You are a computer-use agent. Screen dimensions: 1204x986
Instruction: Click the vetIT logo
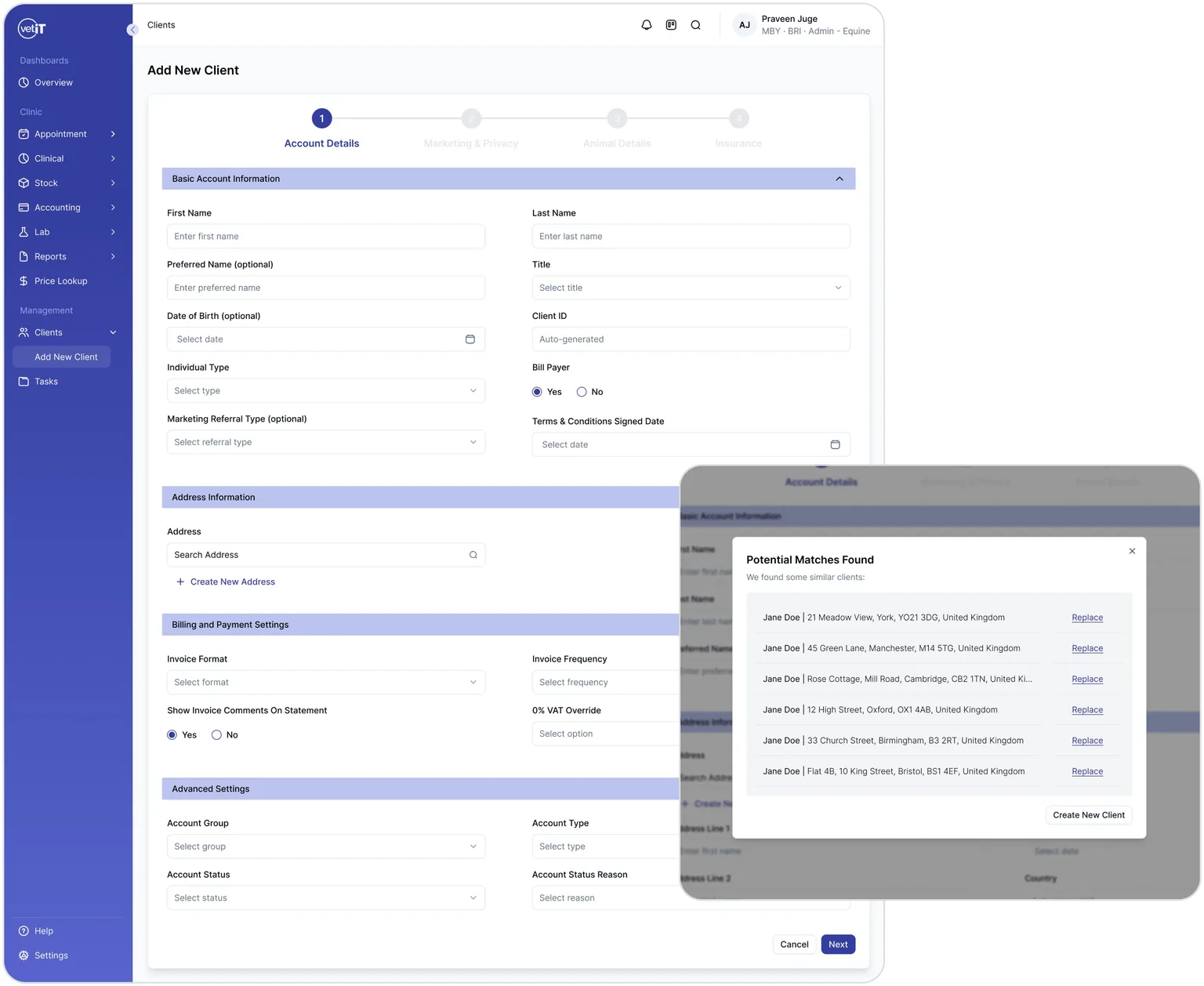tap(32, 28)
